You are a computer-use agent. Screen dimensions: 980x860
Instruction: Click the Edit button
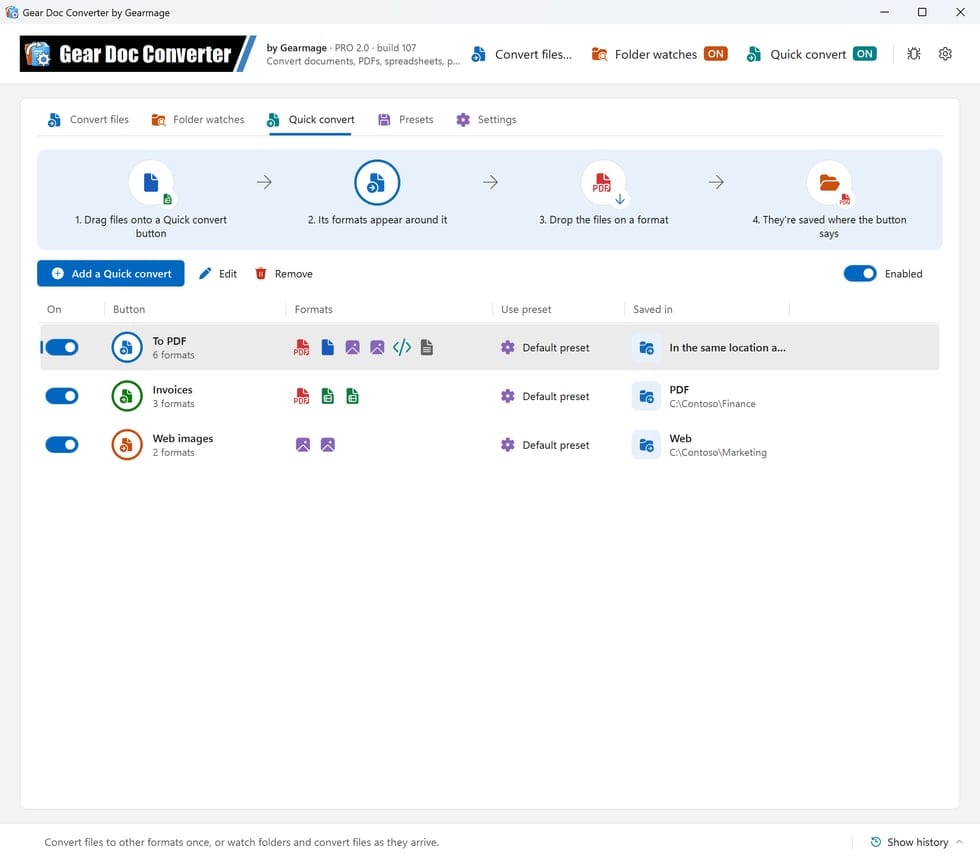[218, 274]
